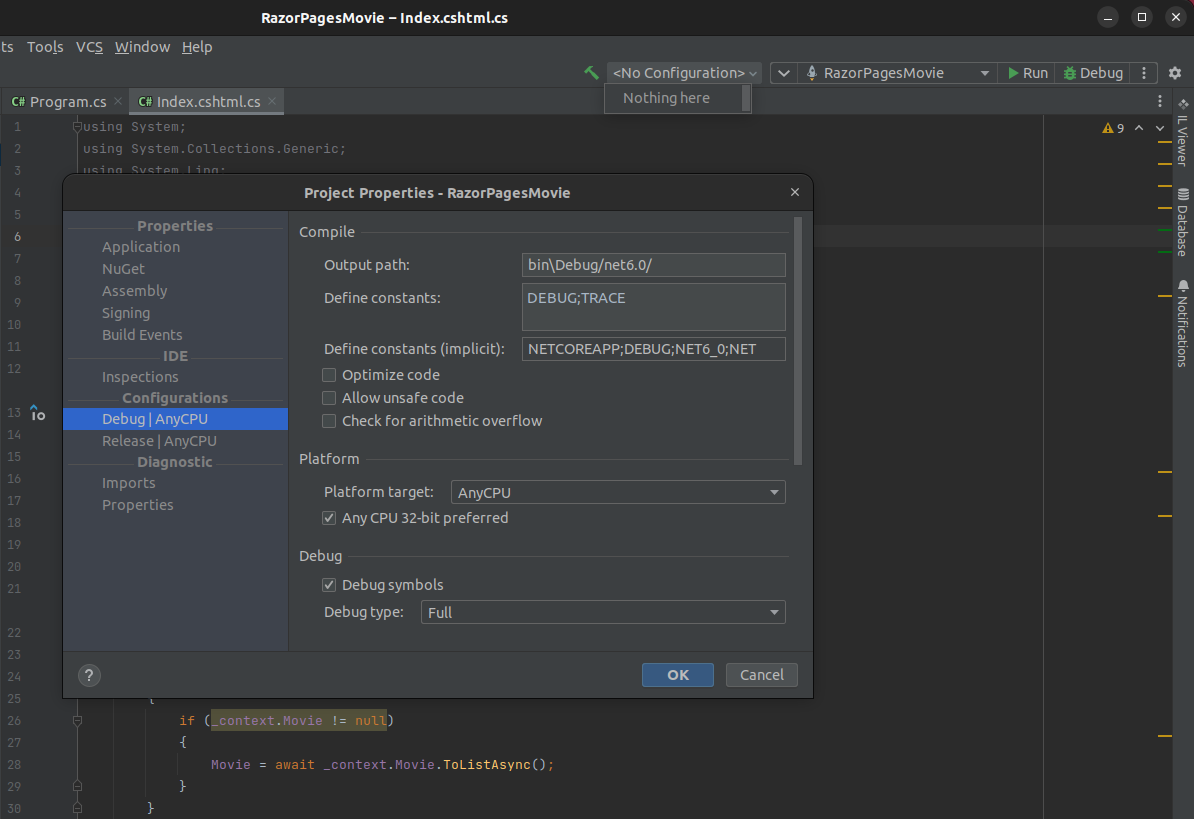Run the RazorPagesMovie application
The width and height of the screenshot is (1194, 819).
tap(1027, 72)
